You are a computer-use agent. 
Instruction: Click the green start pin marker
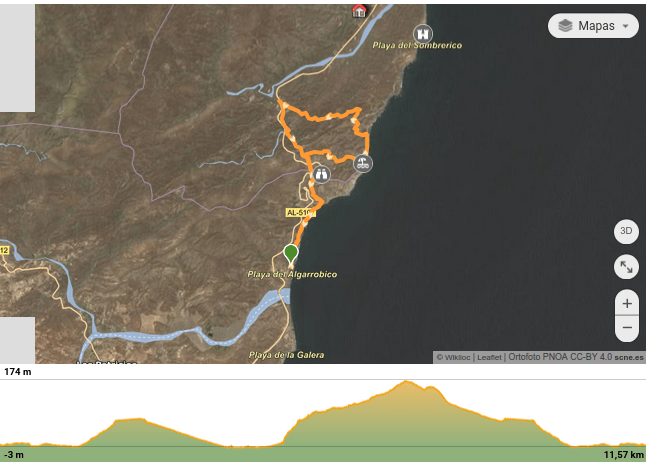point(291,254)
